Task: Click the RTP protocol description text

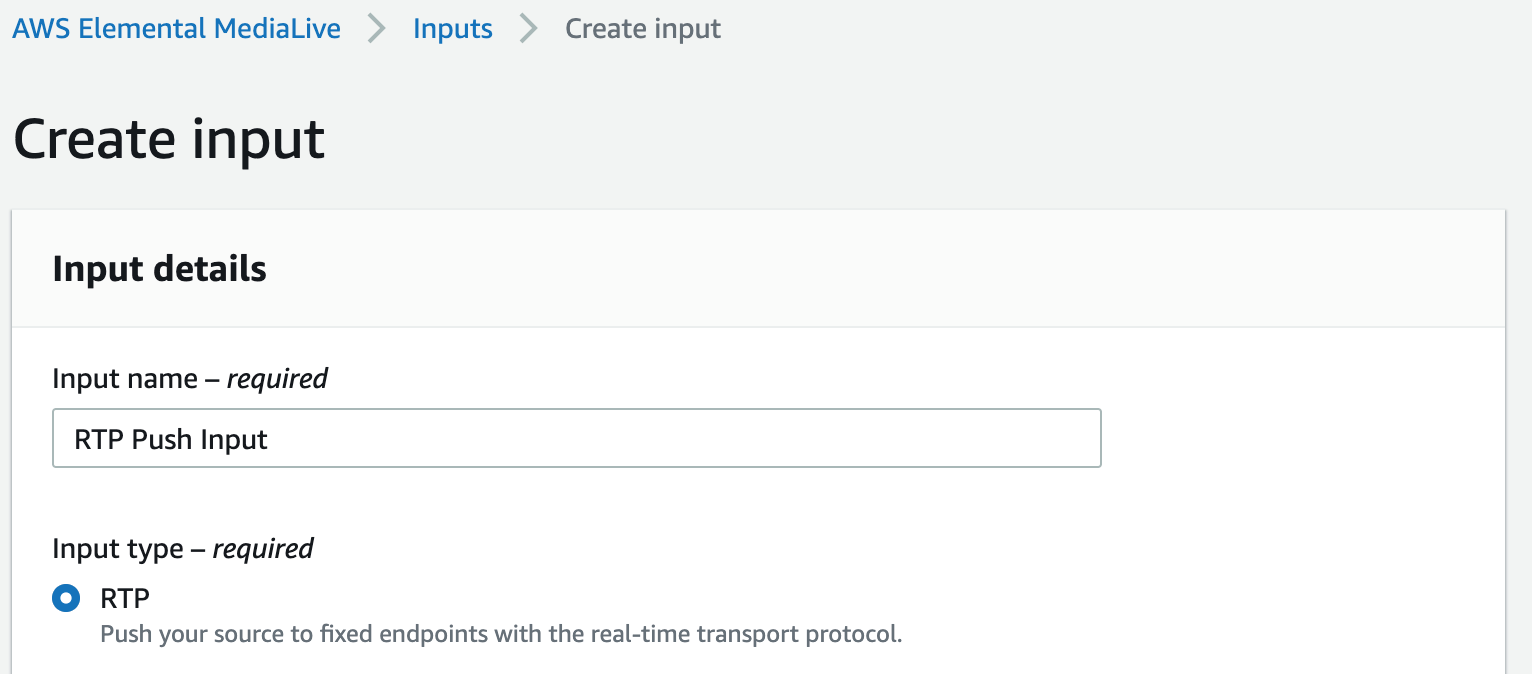Action: (500, 633)
